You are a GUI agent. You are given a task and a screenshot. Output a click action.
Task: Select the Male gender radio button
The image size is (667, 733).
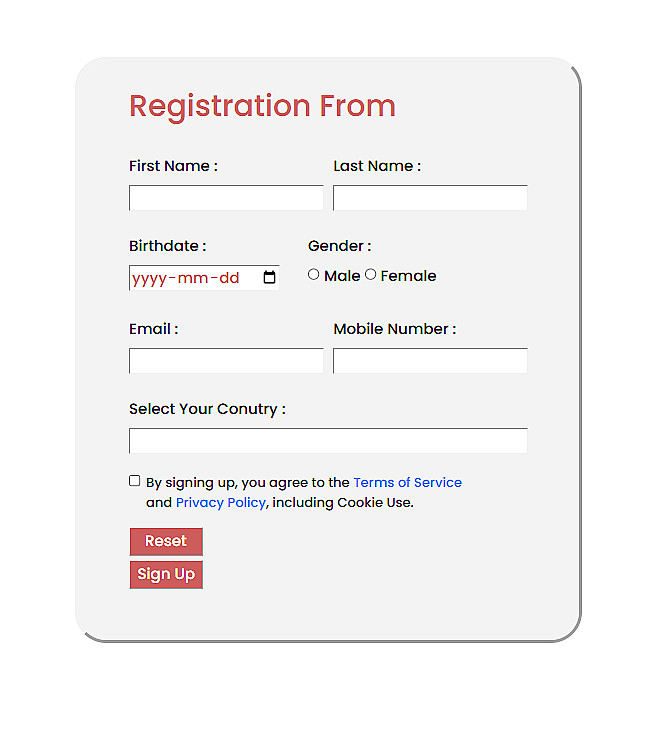tap(314, 274)
